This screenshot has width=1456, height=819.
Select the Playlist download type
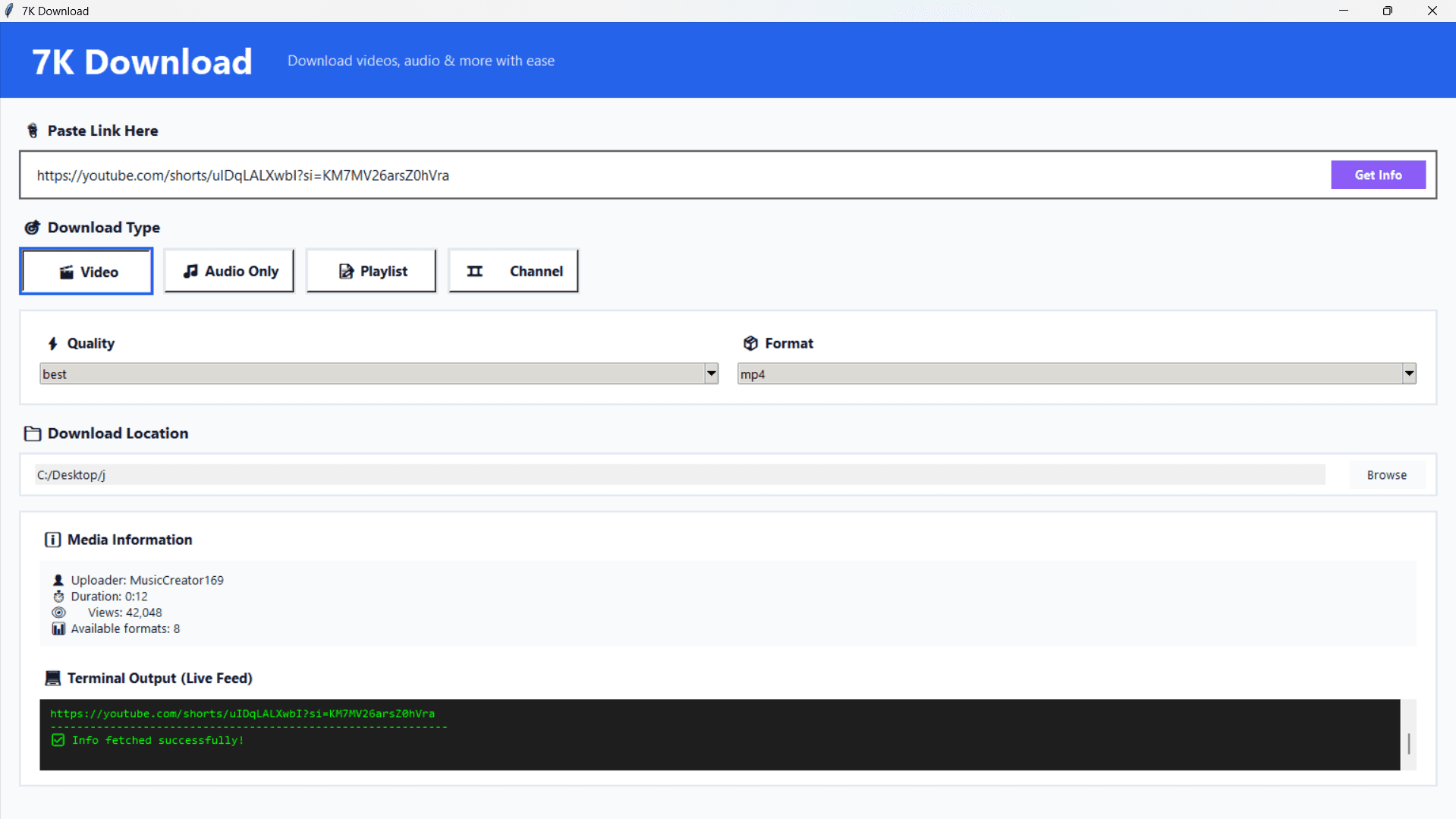coord(371,271)
